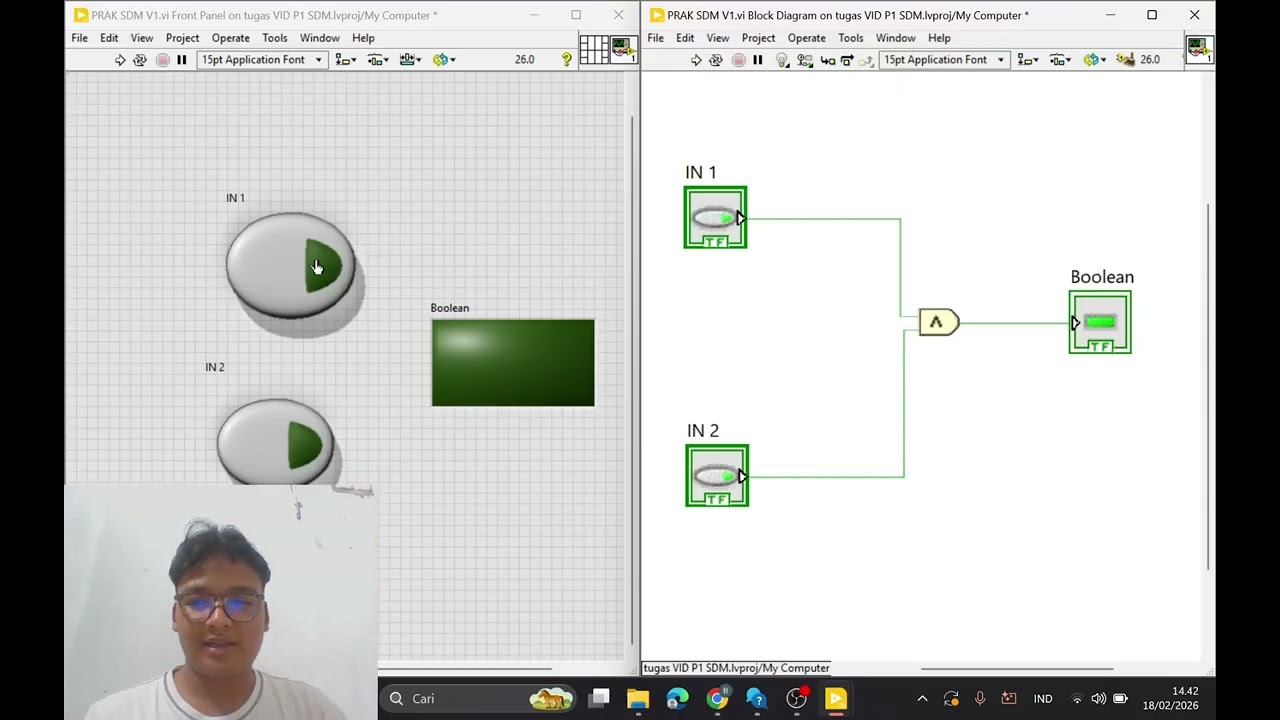Viewport: 1280px width, 720px height.
Task: Open font dropdown in Block Diagram toolbar
Action: (x=943, y=60)
